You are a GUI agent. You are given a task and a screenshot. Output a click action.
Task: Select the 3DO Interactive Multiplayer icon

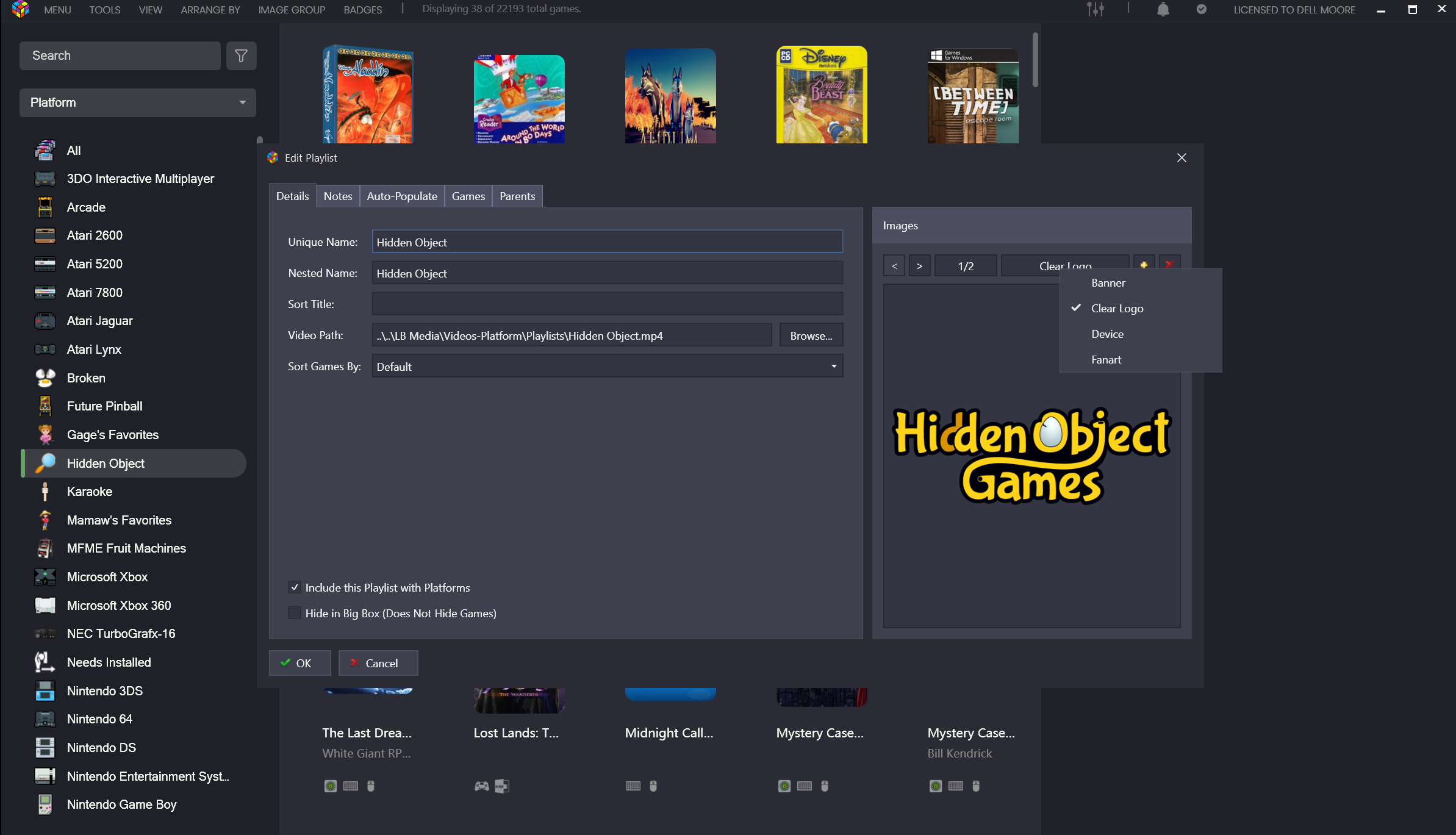[45, 179]
